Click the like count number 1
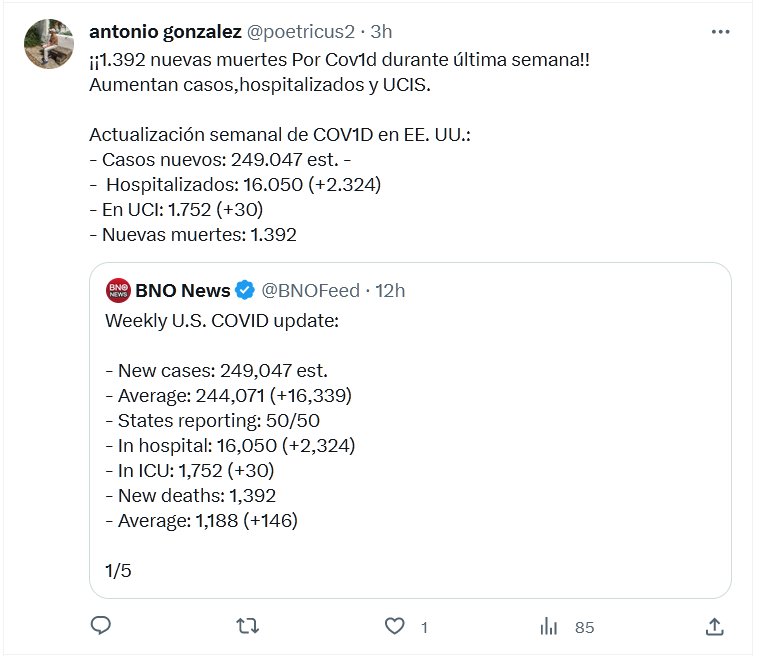 point(424,627)
